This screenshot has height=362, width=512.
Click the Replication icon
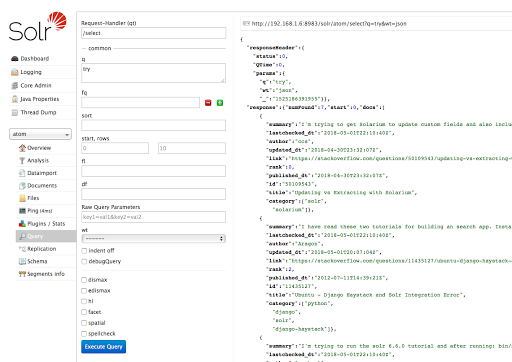coord(22,249)
